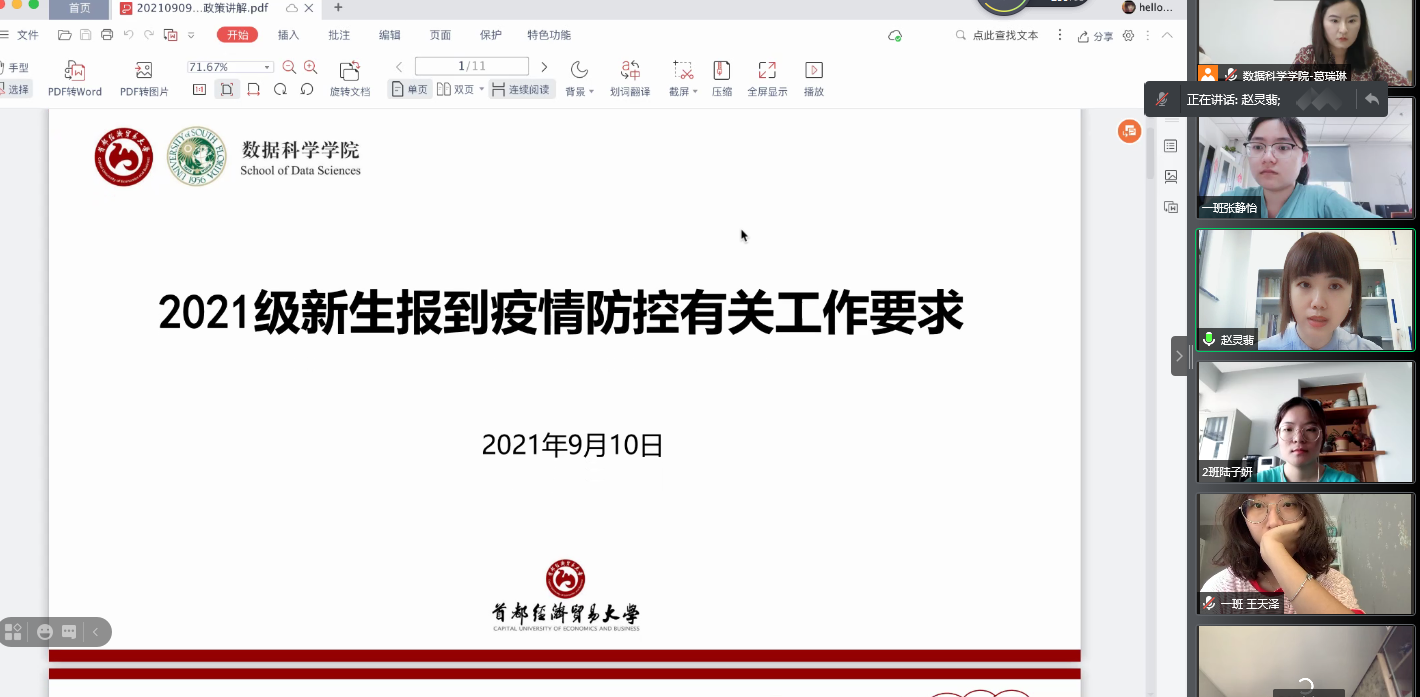This screenshot has width=1420, height=697.
Task: Click the cloud sync status icon
Action: (895, 36)
